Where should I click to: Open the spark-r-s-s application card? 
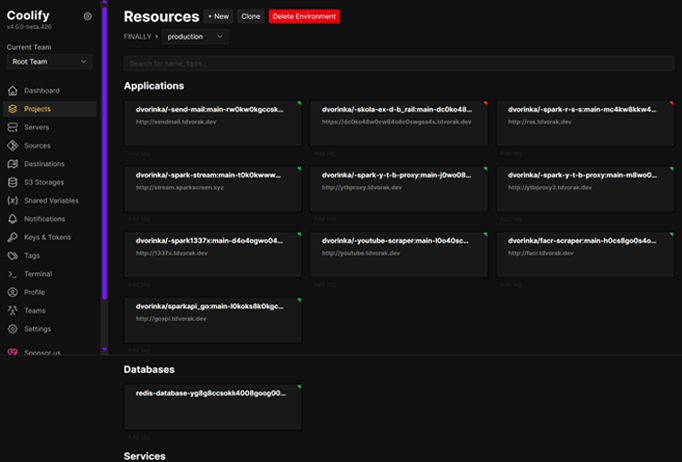(x=585, y=124)
